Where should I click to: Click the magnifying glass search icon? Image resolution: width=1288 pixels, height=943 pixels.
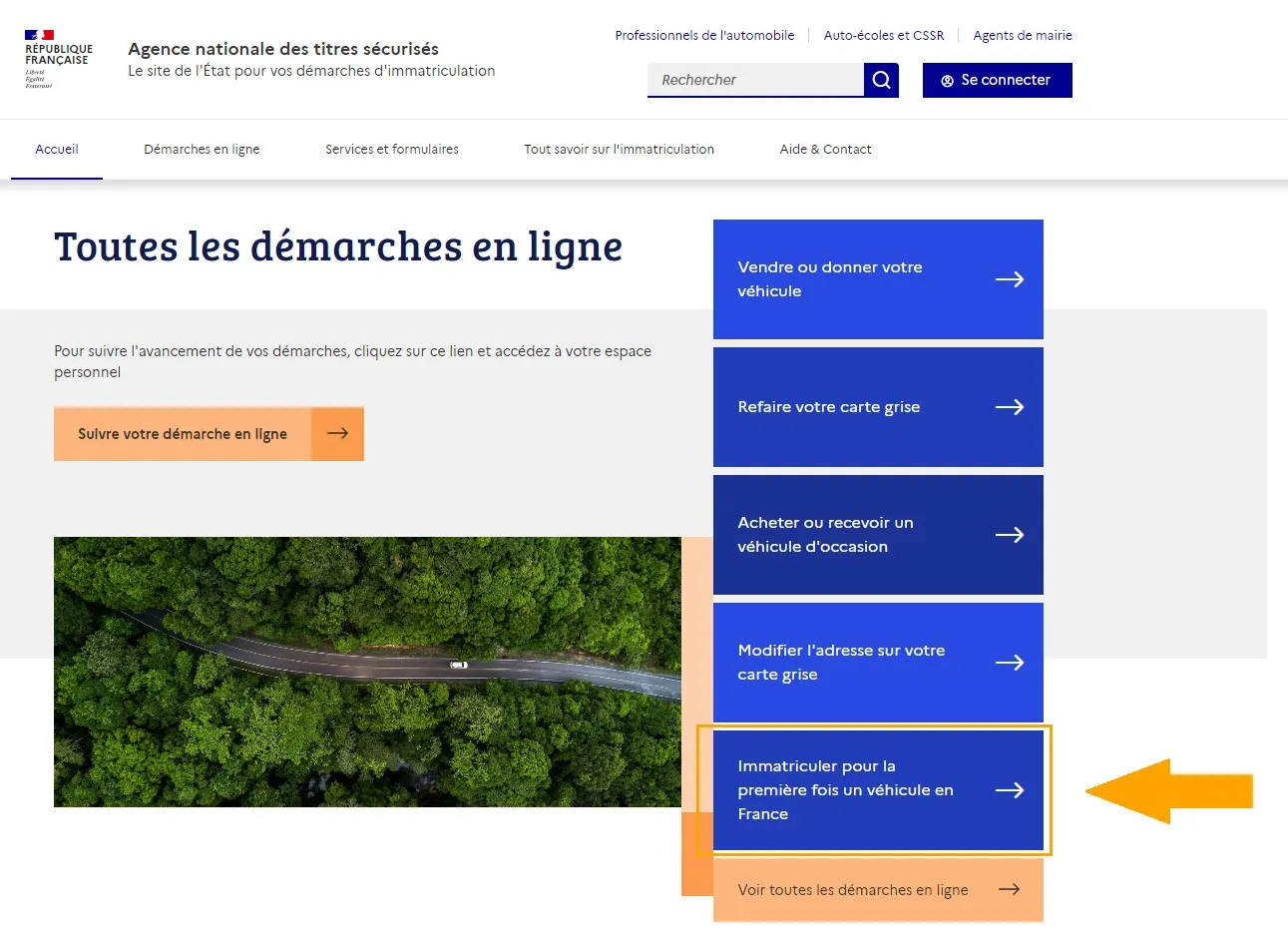pos(881,80)
